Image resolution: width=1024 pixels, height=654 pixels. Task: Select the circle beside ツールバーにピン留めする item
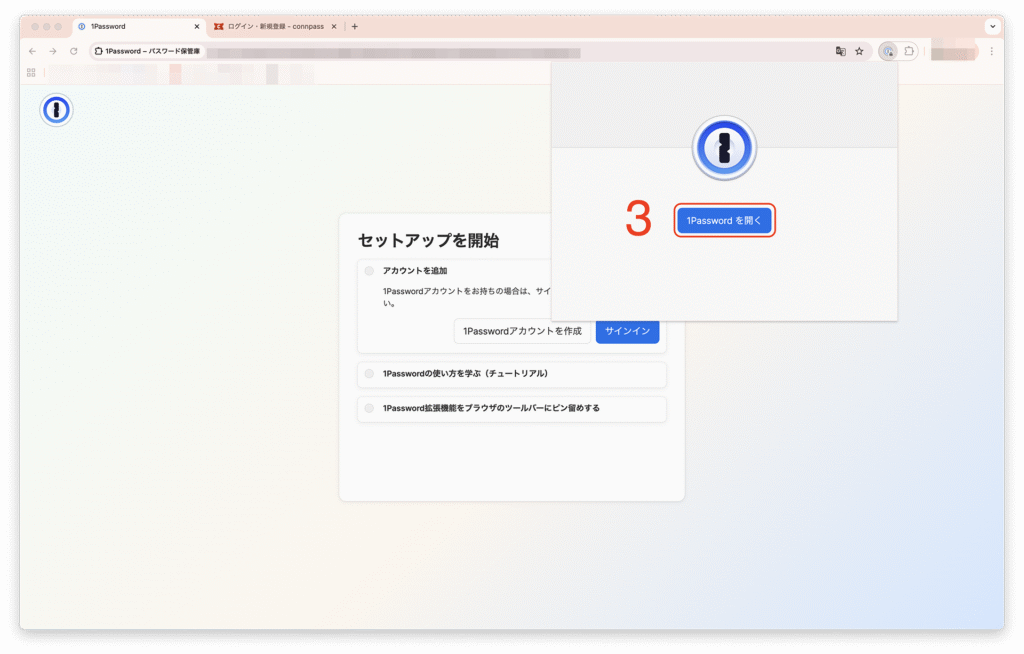(370, 408)
